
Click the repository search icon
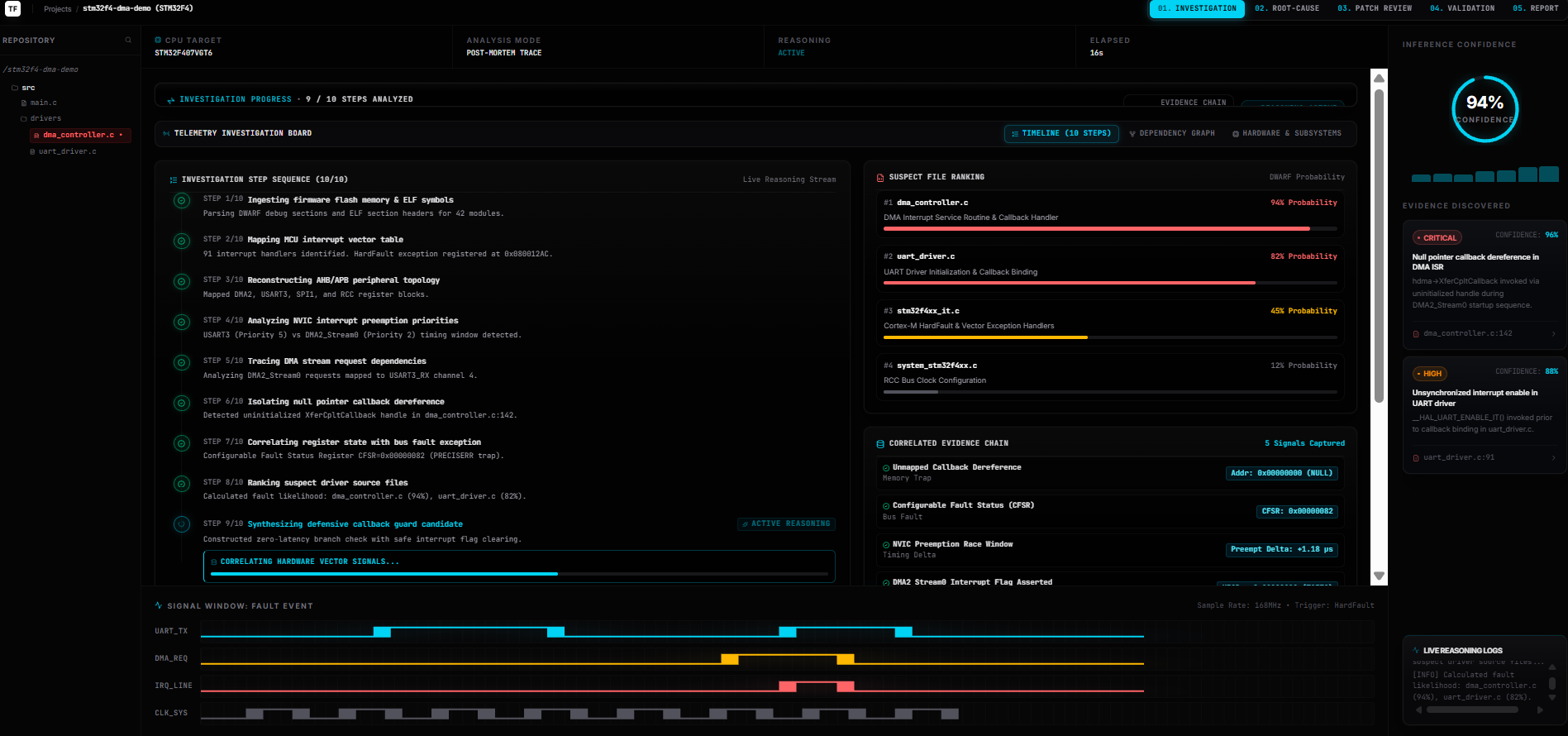(128, 40)
